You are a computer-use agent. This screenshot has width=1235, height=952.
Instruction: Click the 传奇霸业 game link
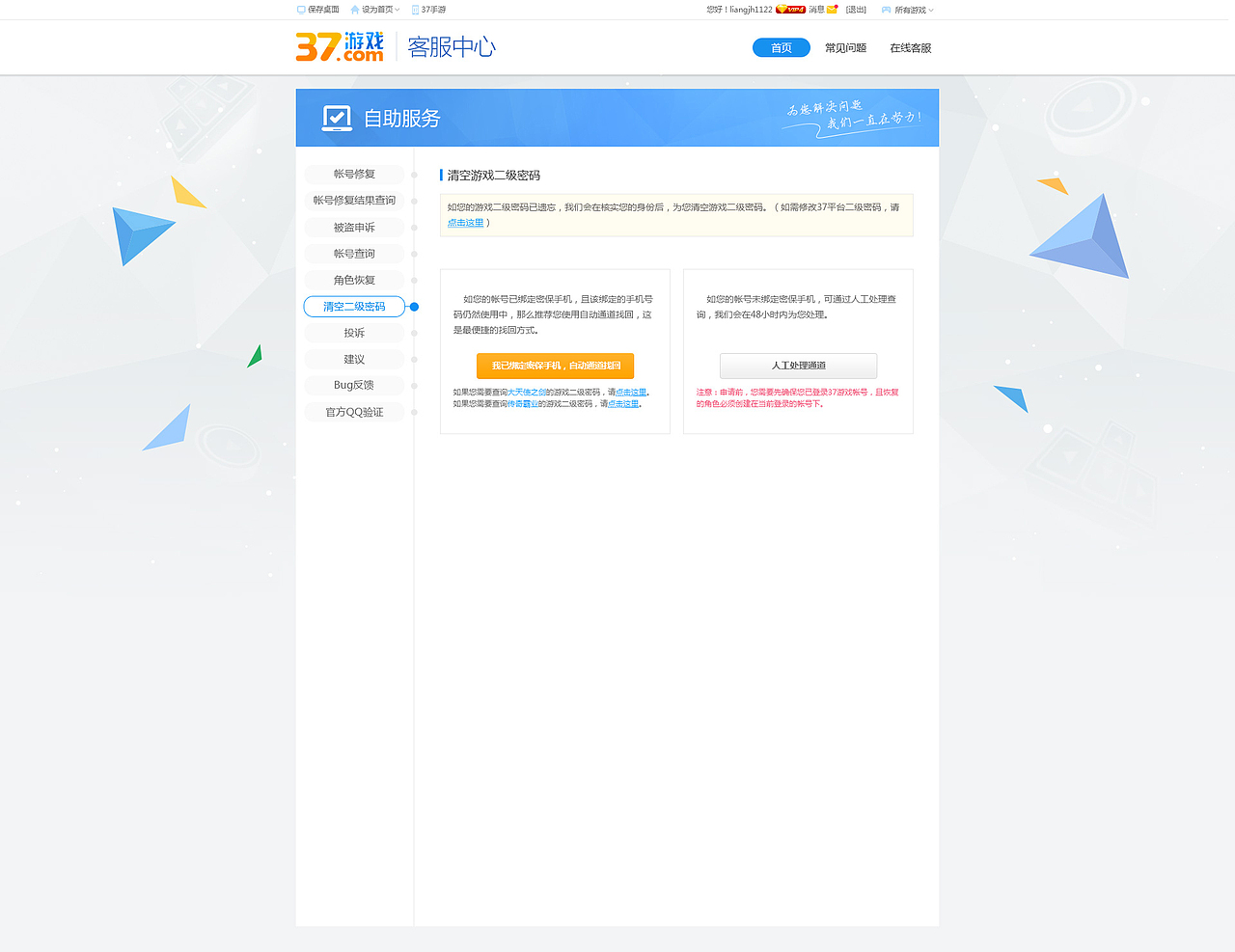pyautogui.click(x=523, y=404)
